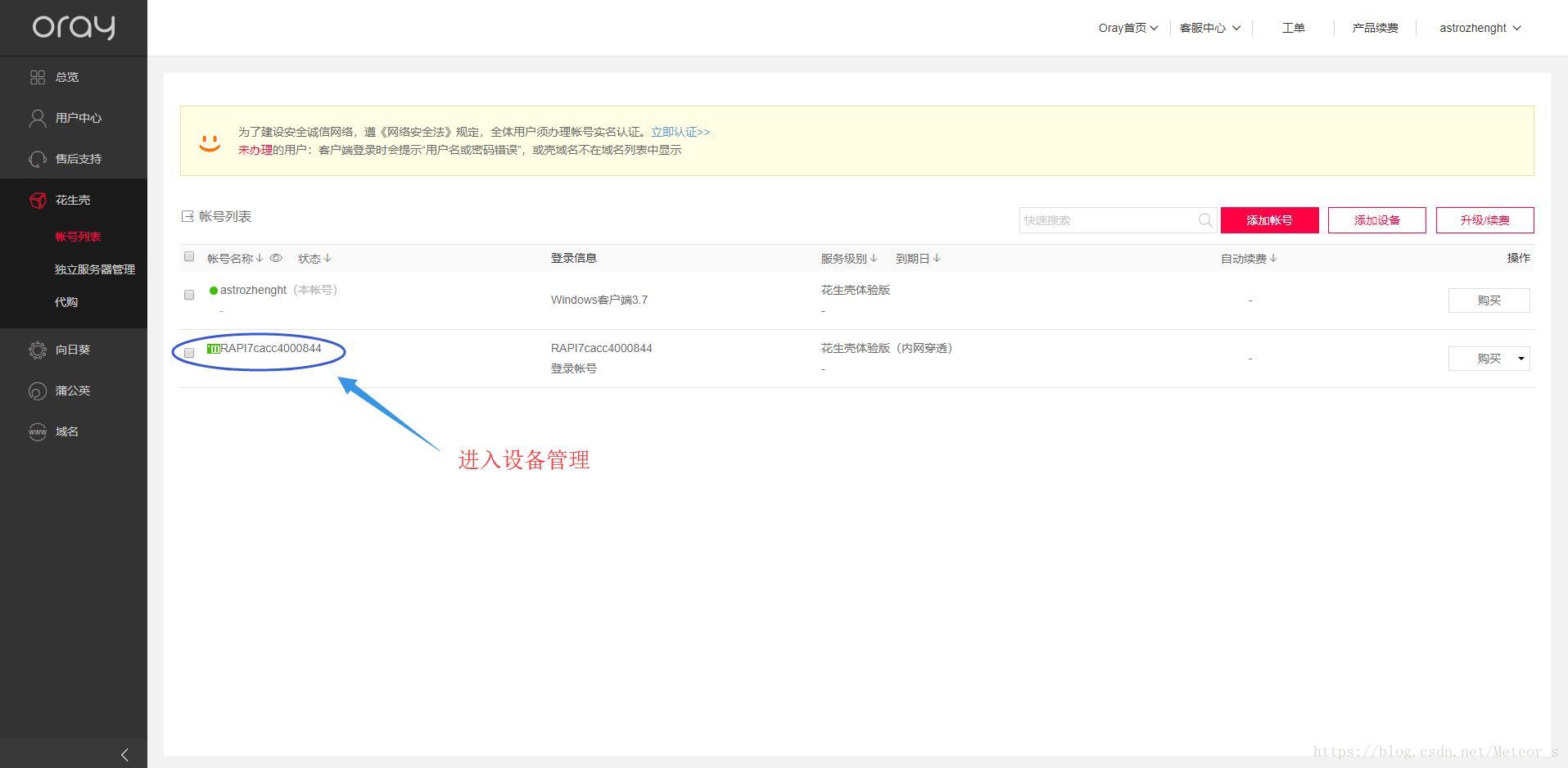
Task: Click the 用户中心 person icon
Action: pos(38,118)
